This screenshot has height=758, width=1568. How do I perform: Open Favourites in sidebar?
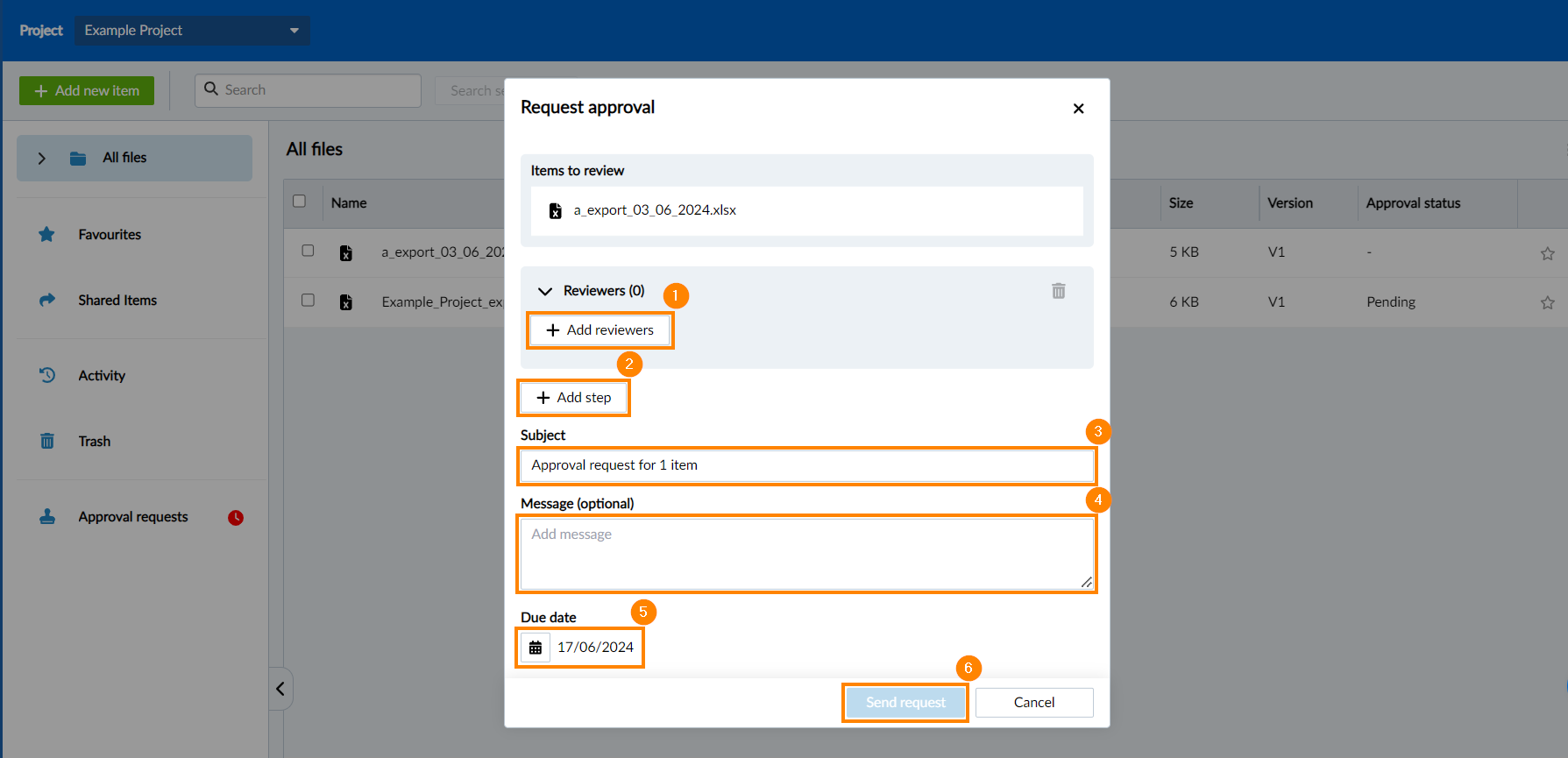(110, 234)
